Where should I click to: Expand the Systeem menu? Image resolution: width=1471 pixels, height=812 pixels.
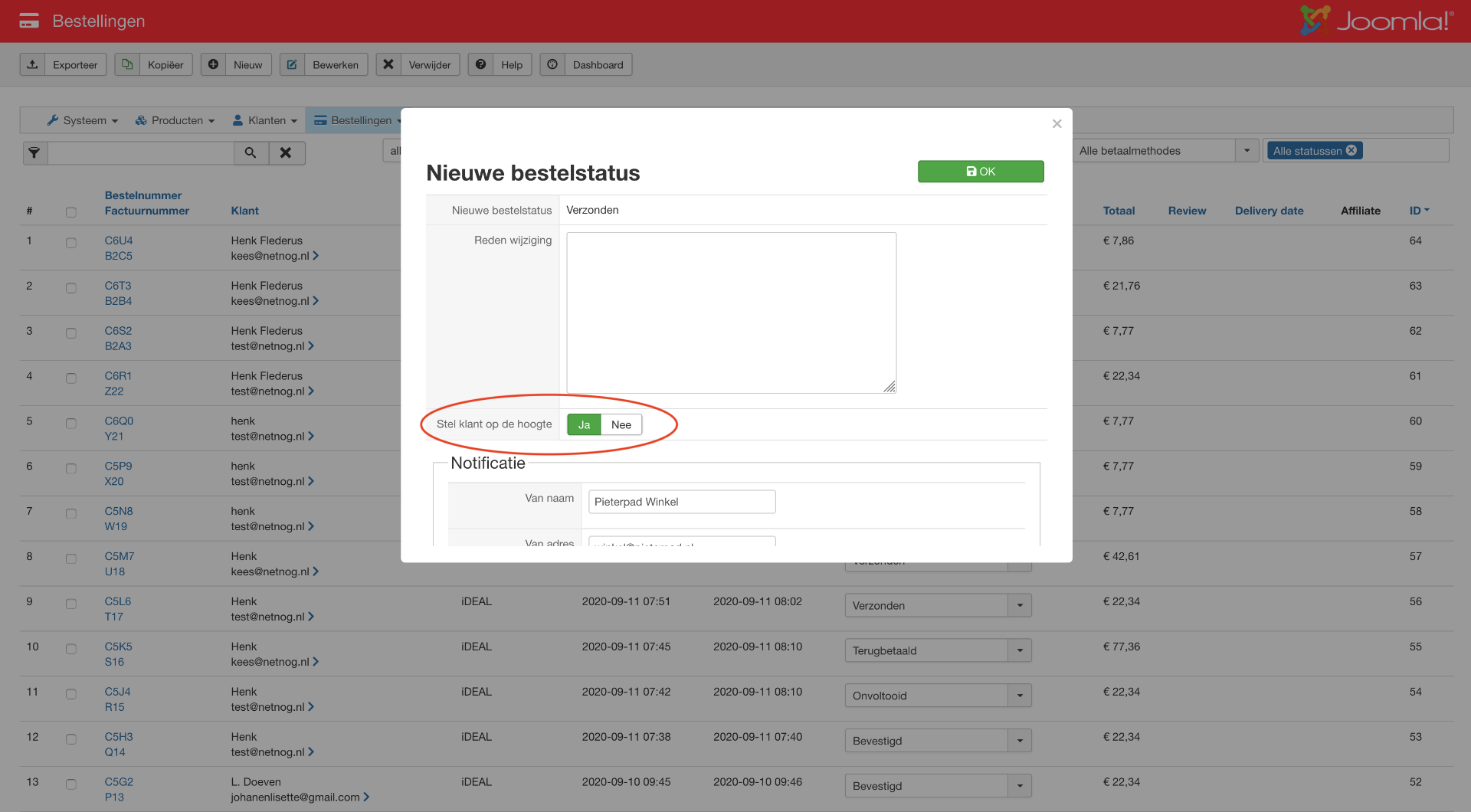[x=83, y=120]
